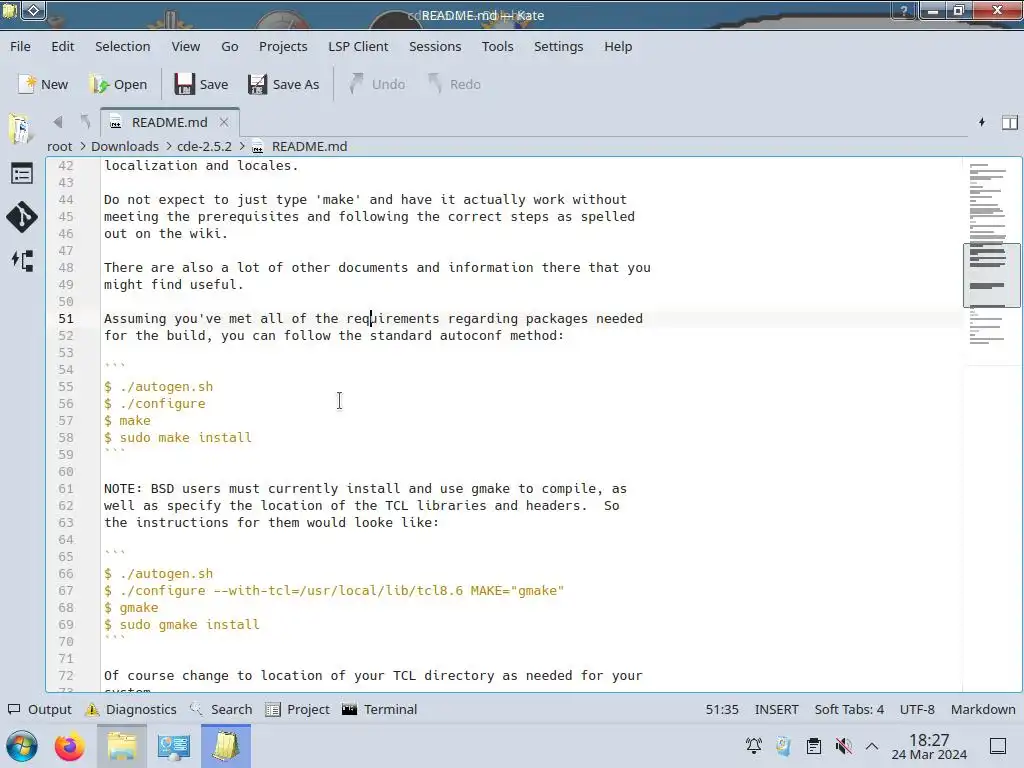Screen dimensions: 1024x768
Task: Click Save As in the toolbar
Action: tap(283, 84)
